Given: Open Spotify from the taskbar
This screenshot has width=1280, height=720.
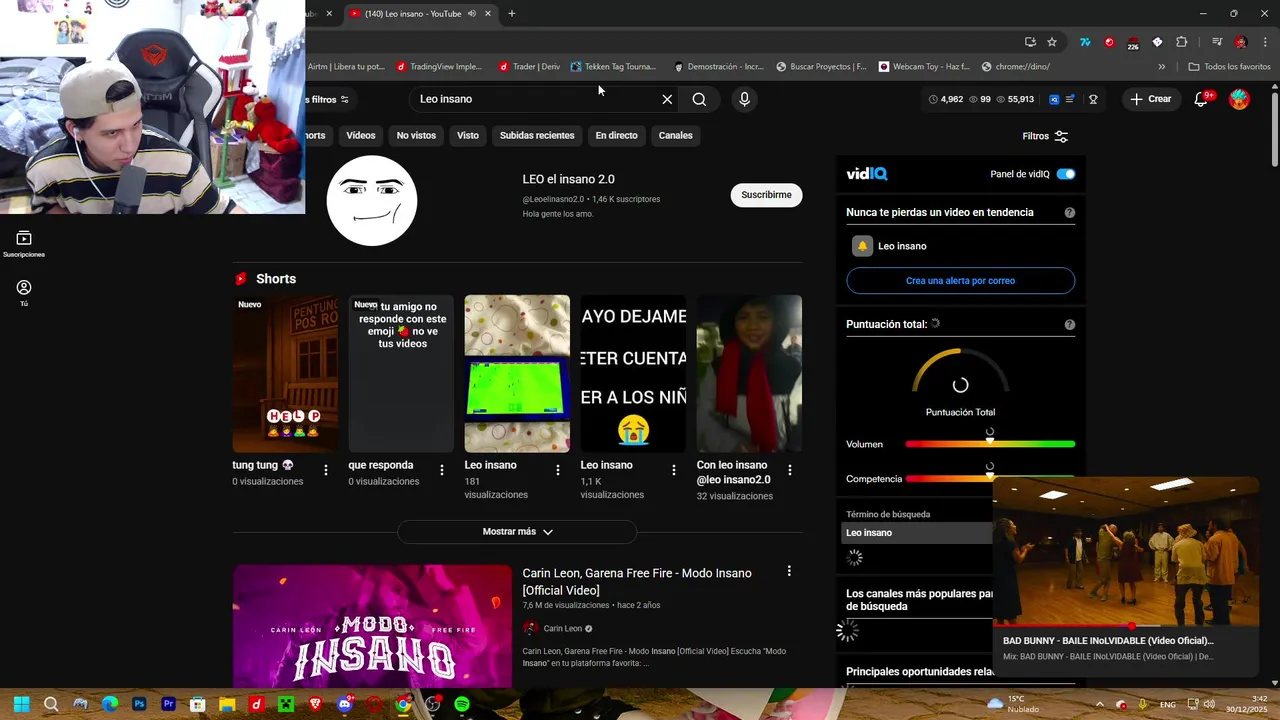Looking at the screenshot, I should (x=462, y=704).
